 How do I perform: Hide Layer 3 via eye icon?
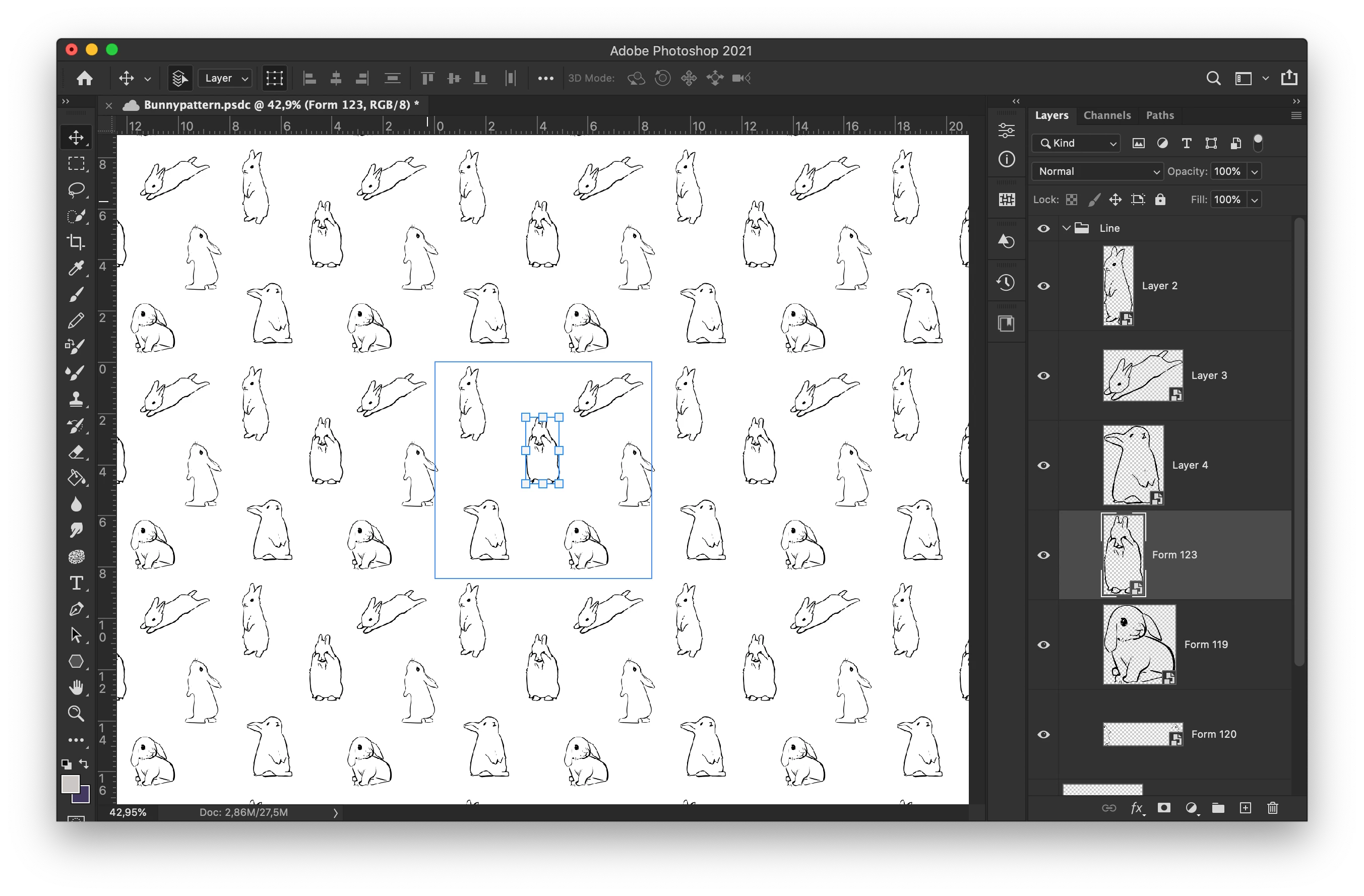[x=1043, y=376]
